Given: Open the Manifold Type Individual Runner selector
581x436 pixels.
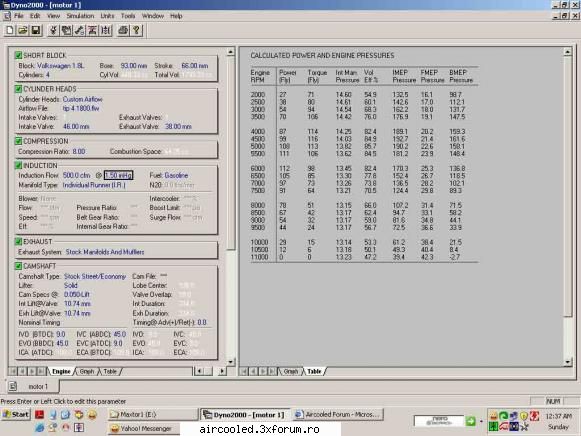Looking at the screenshot, I should tap(94, 185).
